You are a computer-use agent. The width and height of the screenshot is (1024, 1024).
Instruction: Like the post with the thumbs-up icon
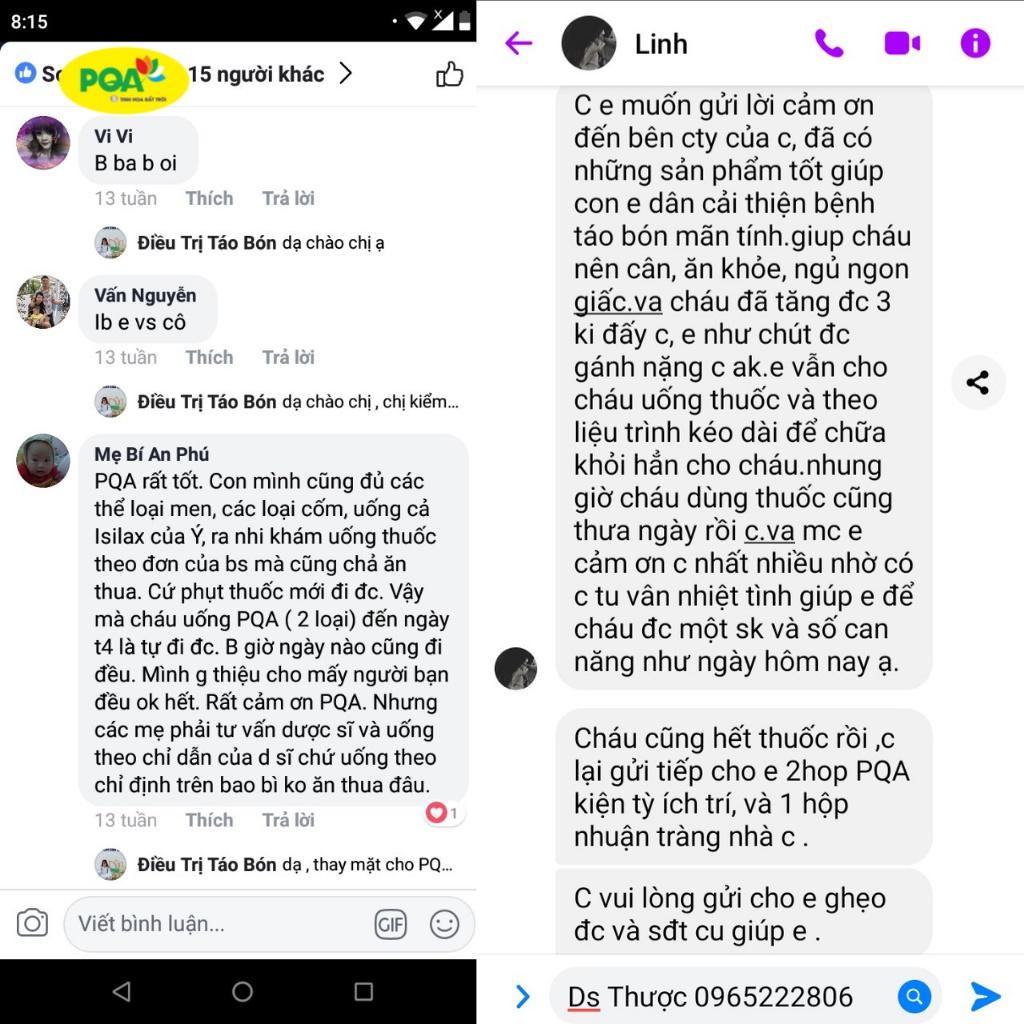[x=449, y=74]
